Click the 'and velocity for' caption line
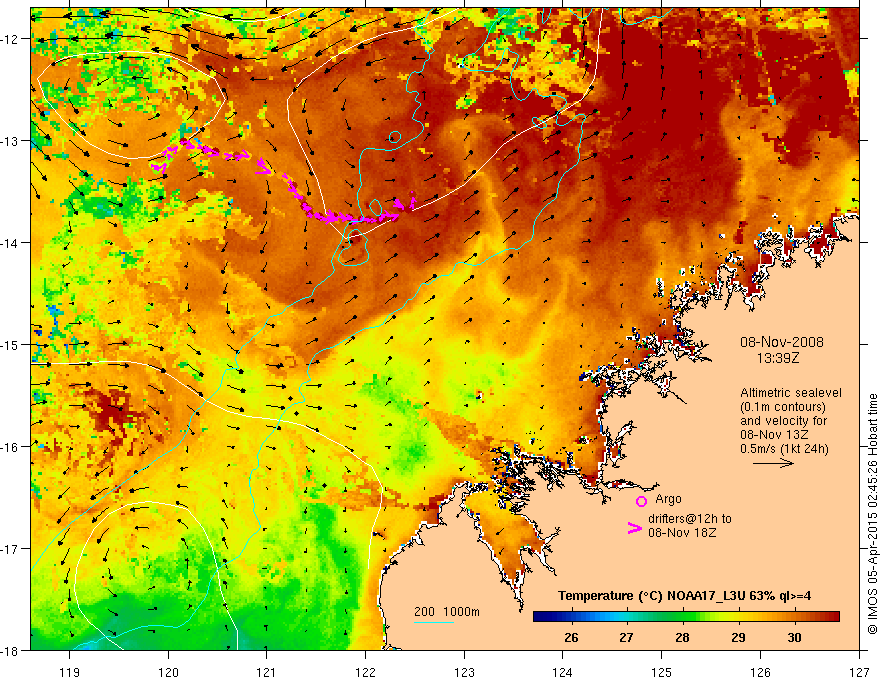The height and width of the screenshot is (680, 880). (783, 421)
